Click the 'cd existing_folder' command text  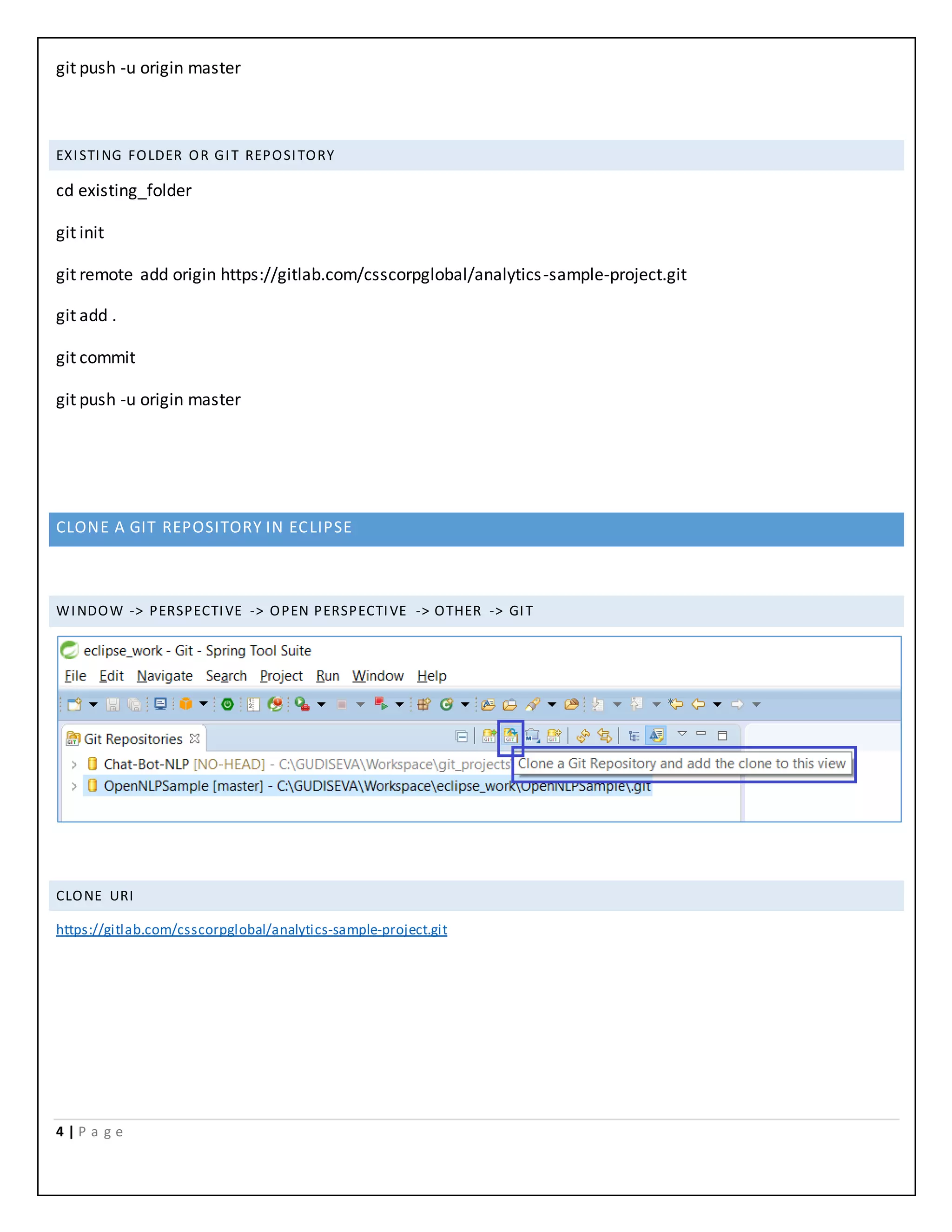click(x=124, y=191)
